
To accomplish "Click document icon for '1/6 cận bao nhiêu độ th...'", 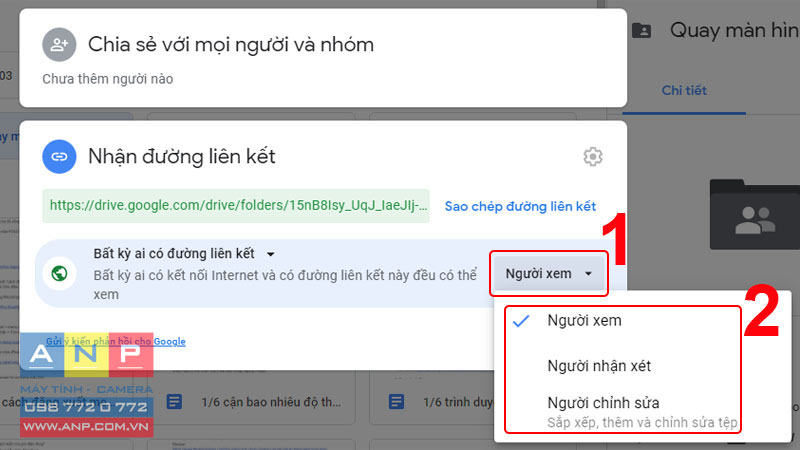I will (174, 402).
